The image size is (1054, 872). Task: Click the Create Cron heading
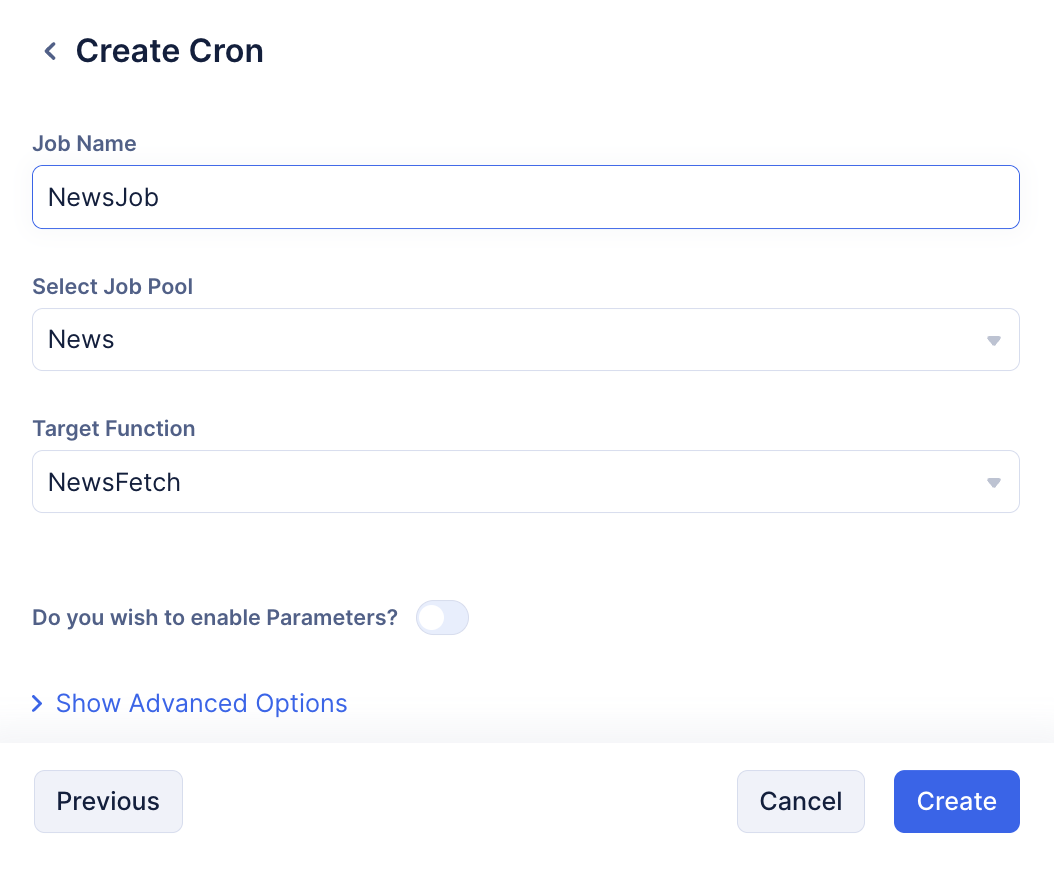pyautogui.click(x=169, y=51)
